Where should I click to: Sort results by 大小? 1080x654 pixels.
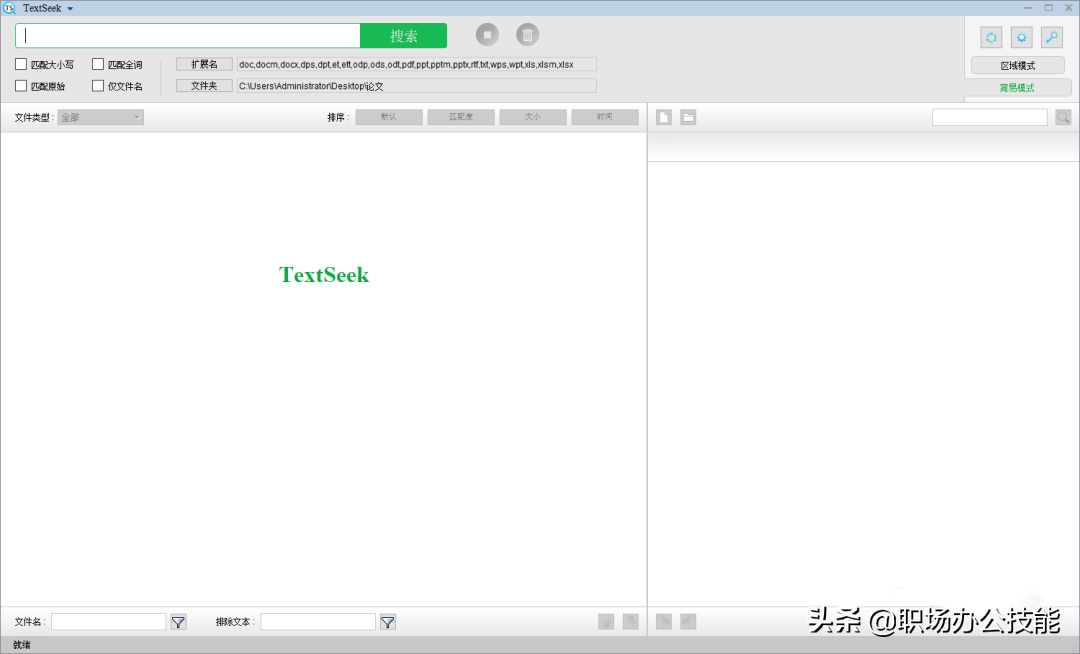533,117
